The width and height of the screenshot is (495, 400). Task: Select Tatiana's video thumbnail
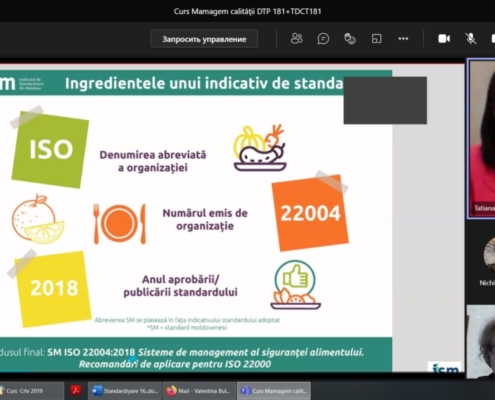(481, 139)
